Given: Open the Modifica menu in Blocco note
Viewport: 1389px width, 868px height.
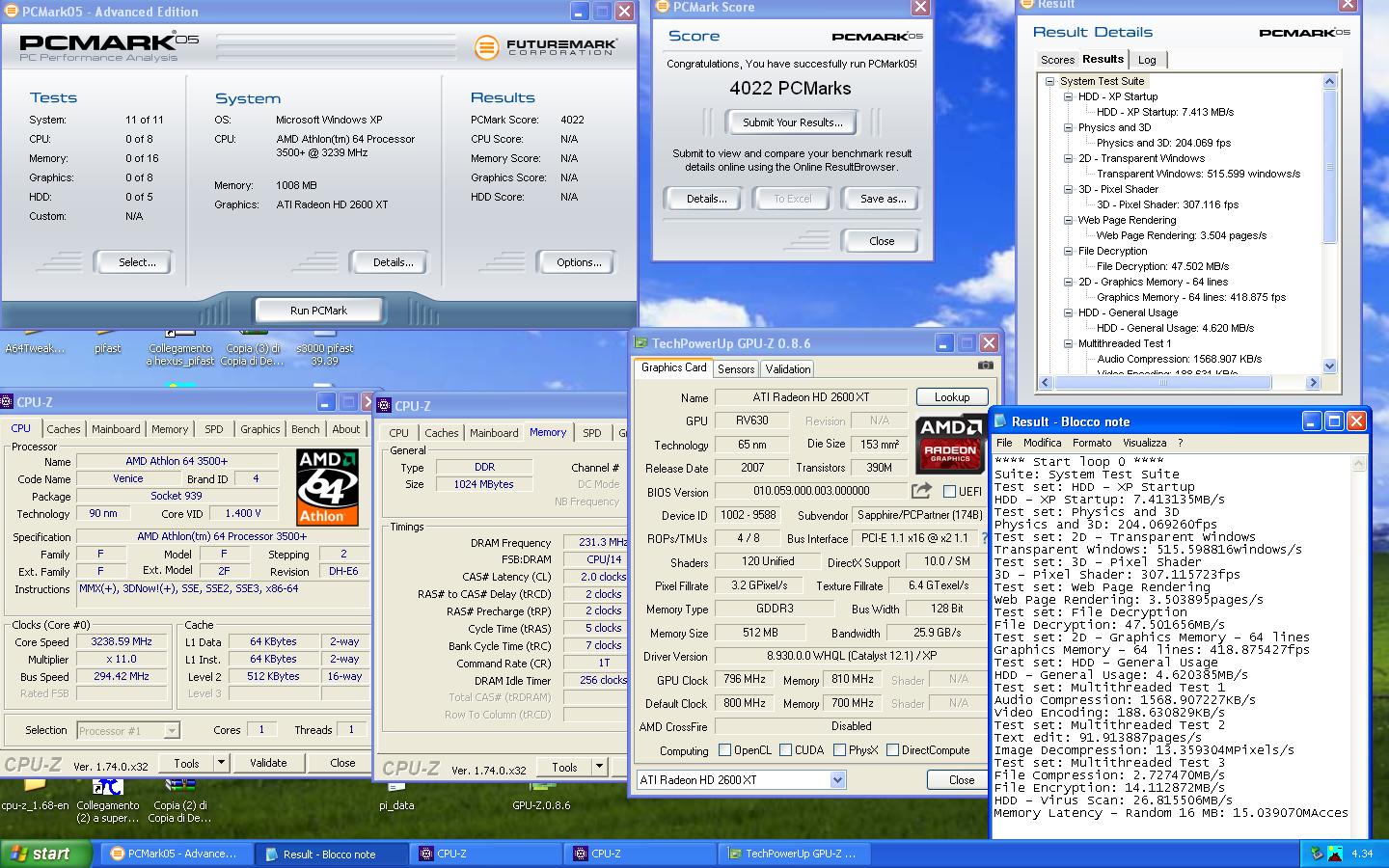Looking at the screenshot, I should [x=1042, y=443].
